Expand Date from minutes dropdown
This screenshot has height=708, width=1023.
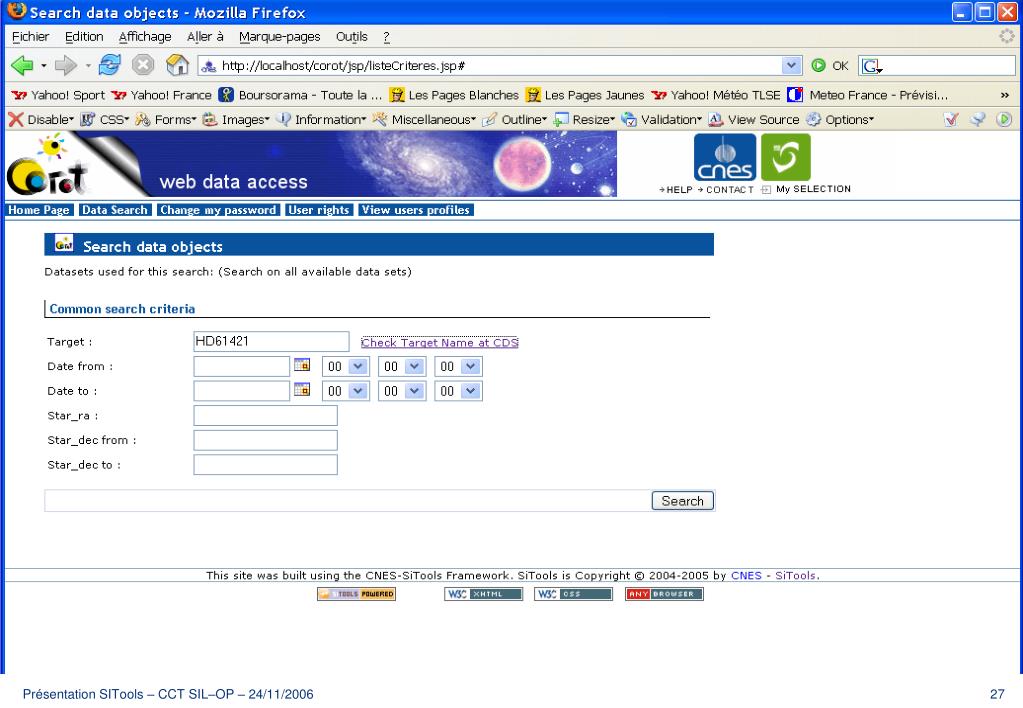click(414, 367)
